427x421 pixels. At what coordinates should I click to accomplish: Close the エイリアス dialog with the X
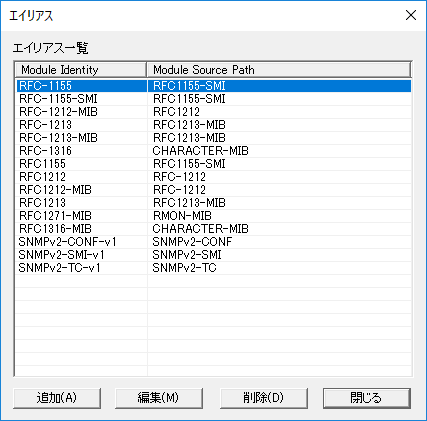point(411,15)
